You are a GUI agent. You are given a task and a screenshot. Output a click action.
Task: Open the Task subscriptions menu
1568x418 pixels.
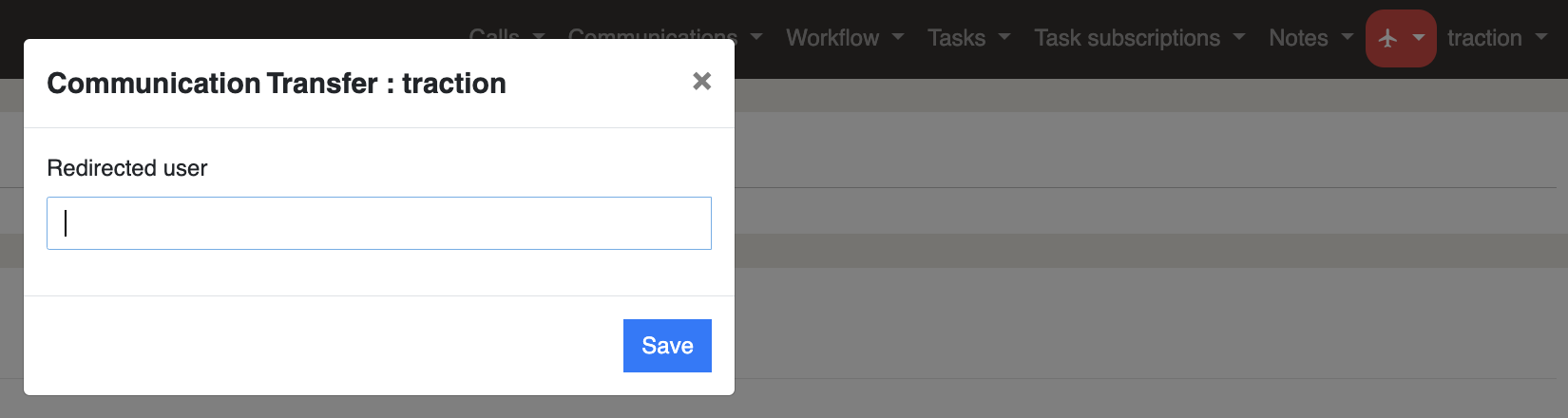[1127, 38]
